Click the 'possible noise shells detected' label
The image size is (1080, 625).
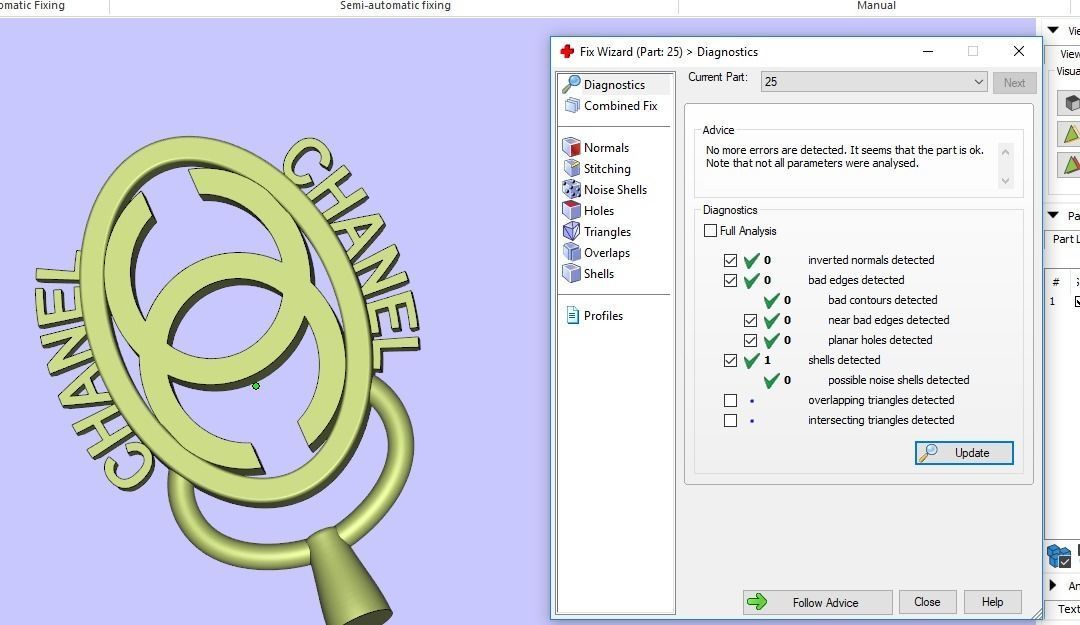point(899,380)
